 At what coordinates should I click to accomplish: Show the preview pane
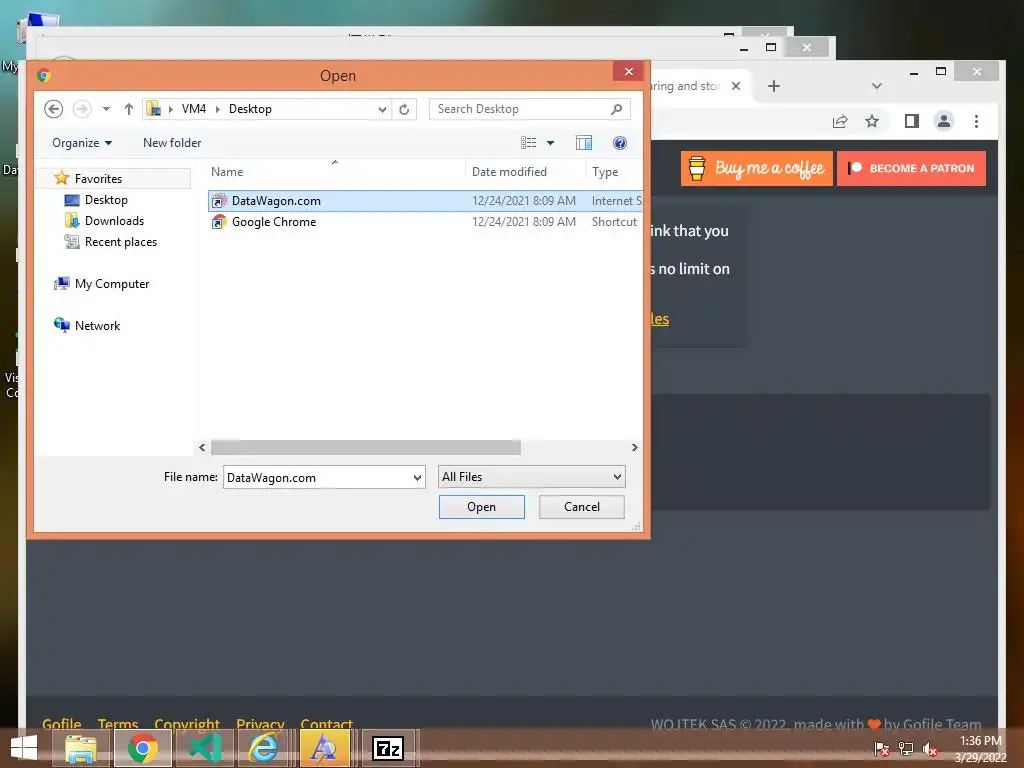pos(584,142)
